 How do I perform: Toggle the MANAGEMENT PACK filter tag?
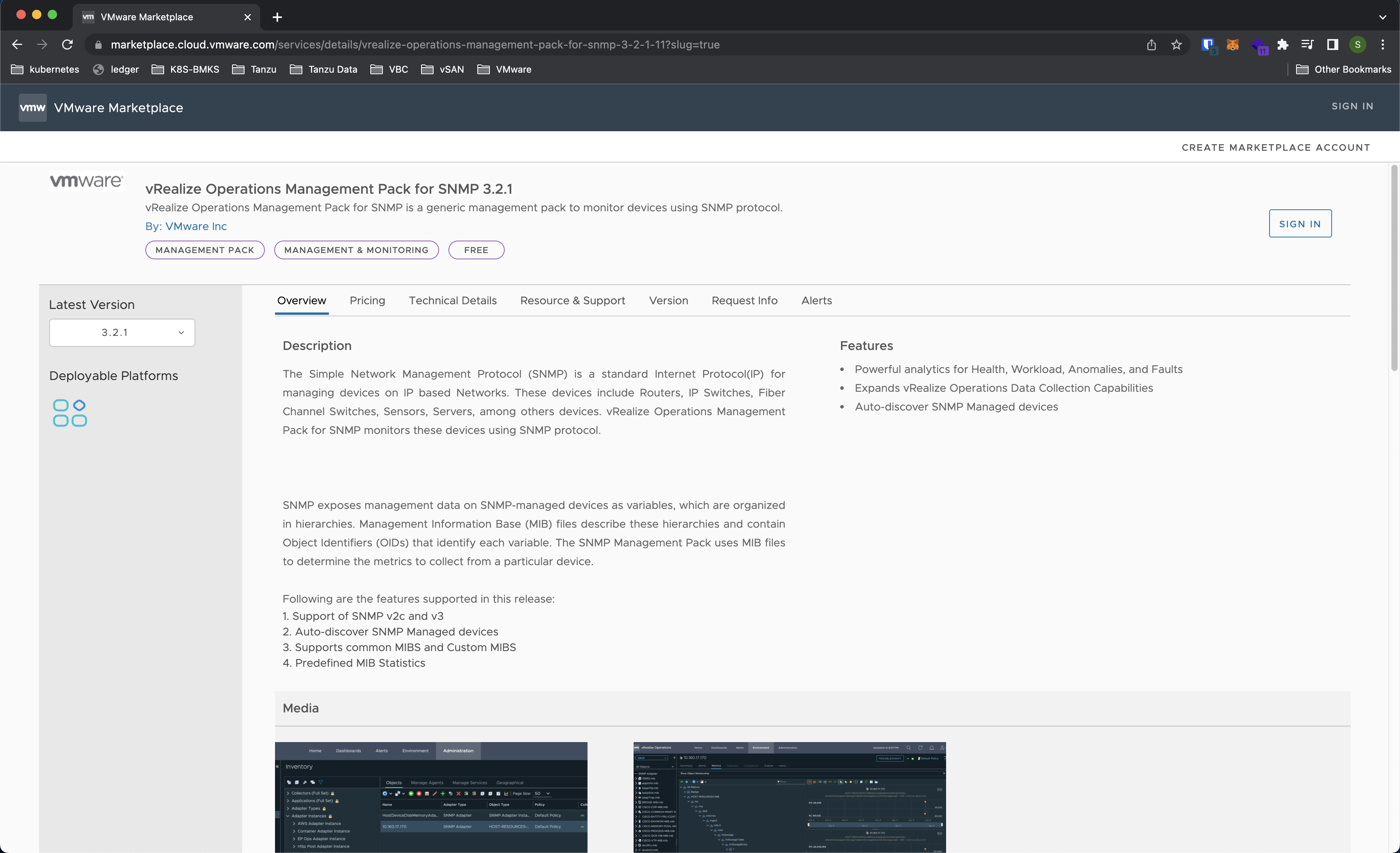coord(204,249)
